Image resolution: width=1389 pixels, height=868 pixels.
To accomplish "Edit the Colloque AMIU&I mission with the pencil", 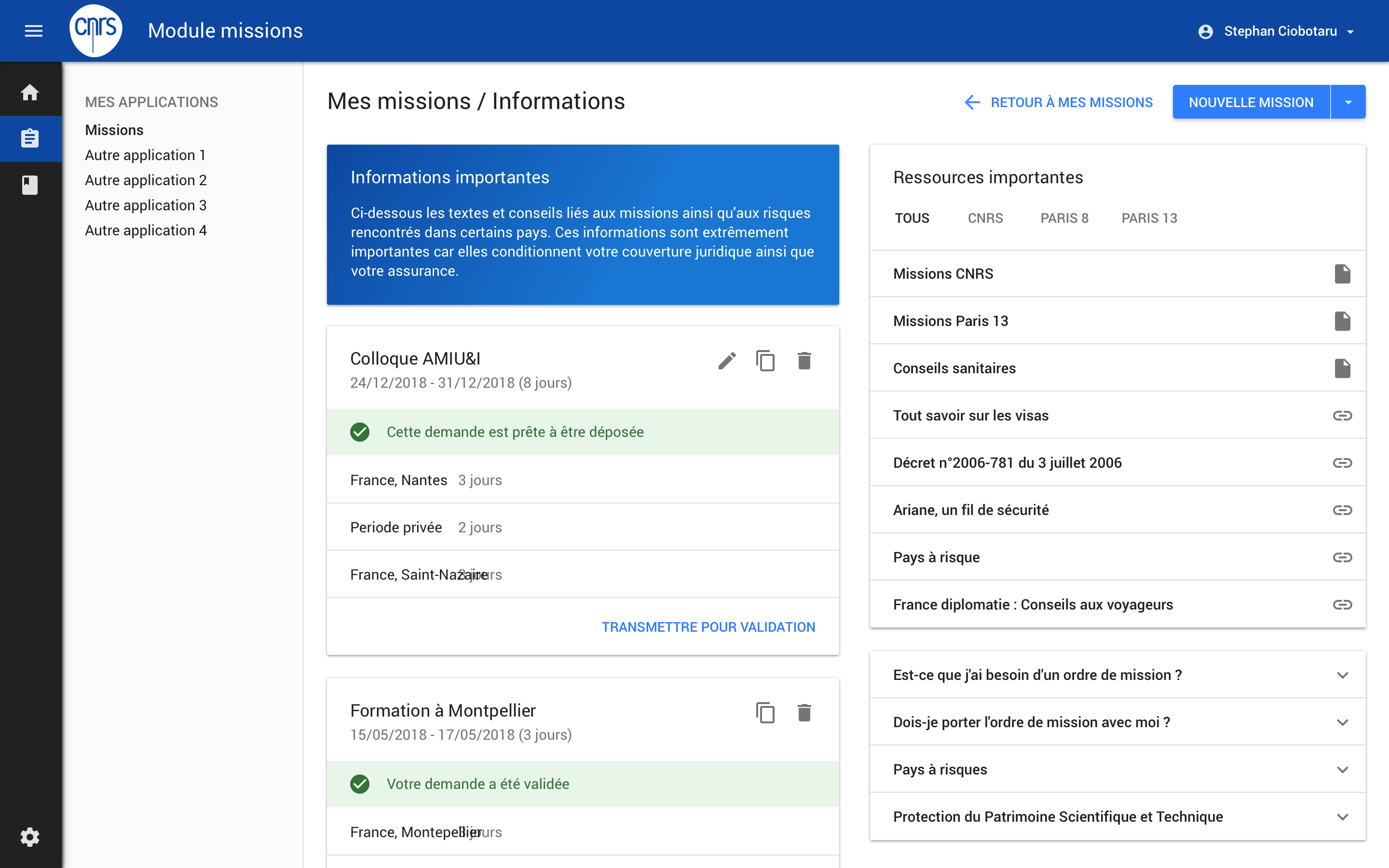I will (x=727, y=361).
